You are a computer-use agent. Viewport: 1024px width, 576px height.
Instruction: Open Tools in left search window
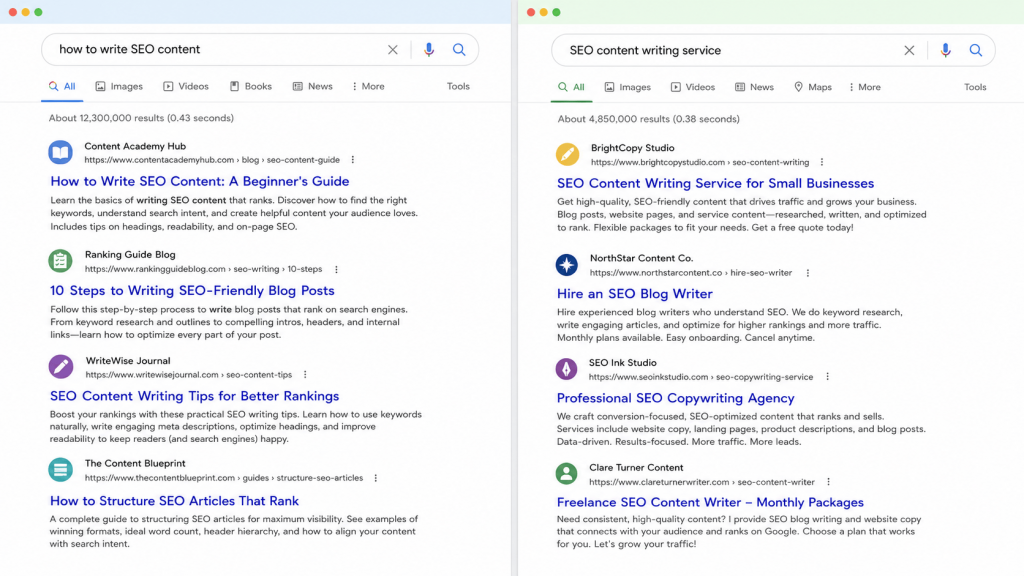(458, 86)
